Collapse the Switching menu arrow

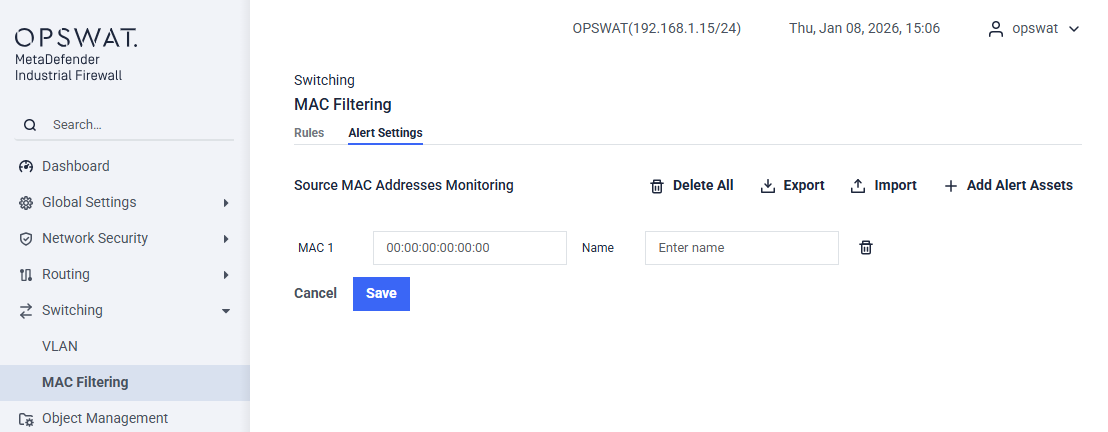pos(226,311)
